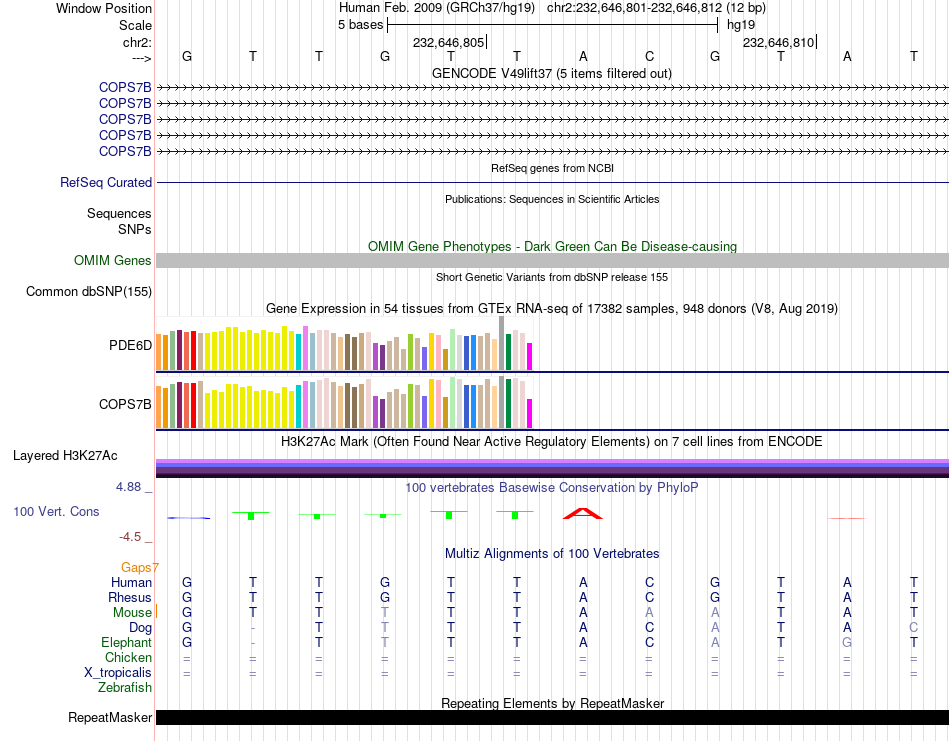
Task: Click the black RepeatMasker track bar
Action: click(x=552, y=718)
